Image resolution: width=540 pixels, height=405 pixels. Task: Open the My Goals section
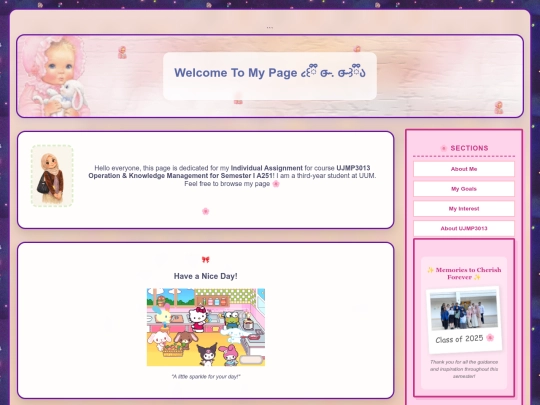tap(464, 189)
